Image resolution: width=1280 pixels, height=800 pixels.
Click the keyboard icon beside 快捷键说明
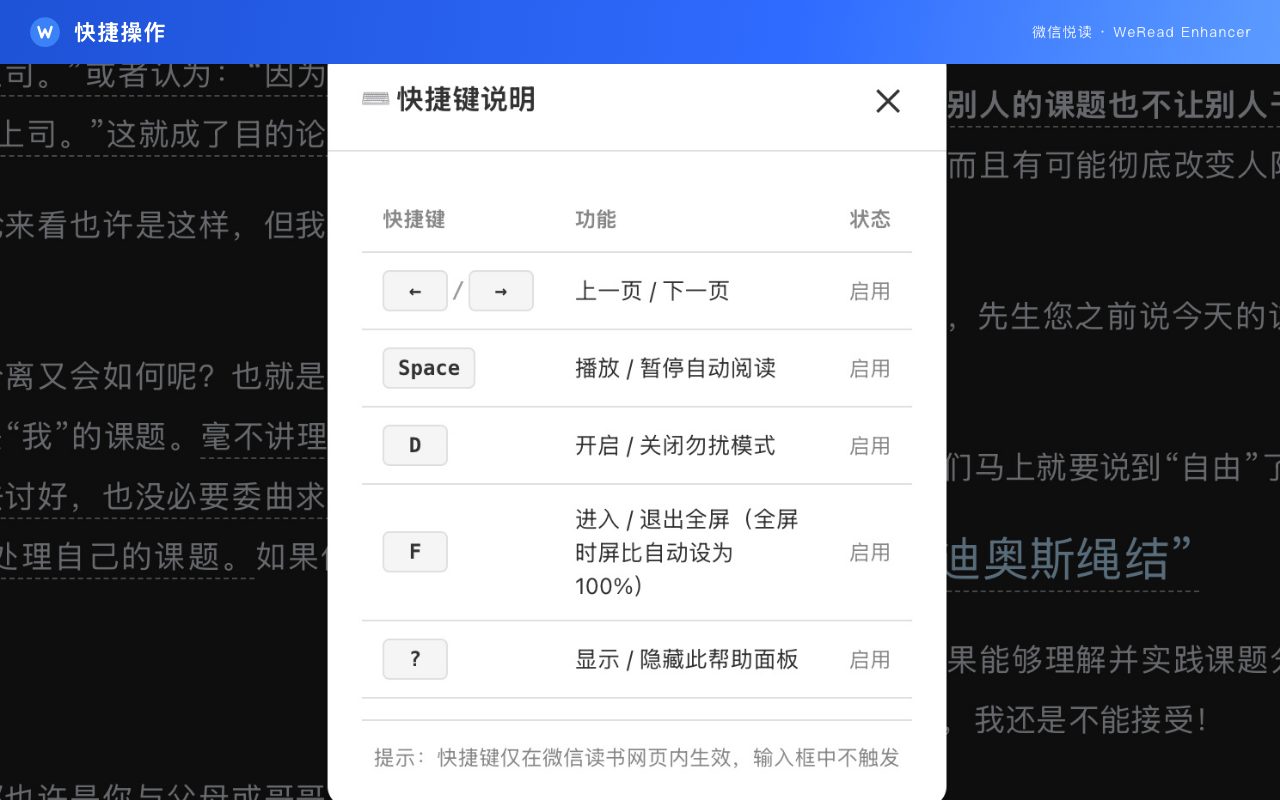375,99
